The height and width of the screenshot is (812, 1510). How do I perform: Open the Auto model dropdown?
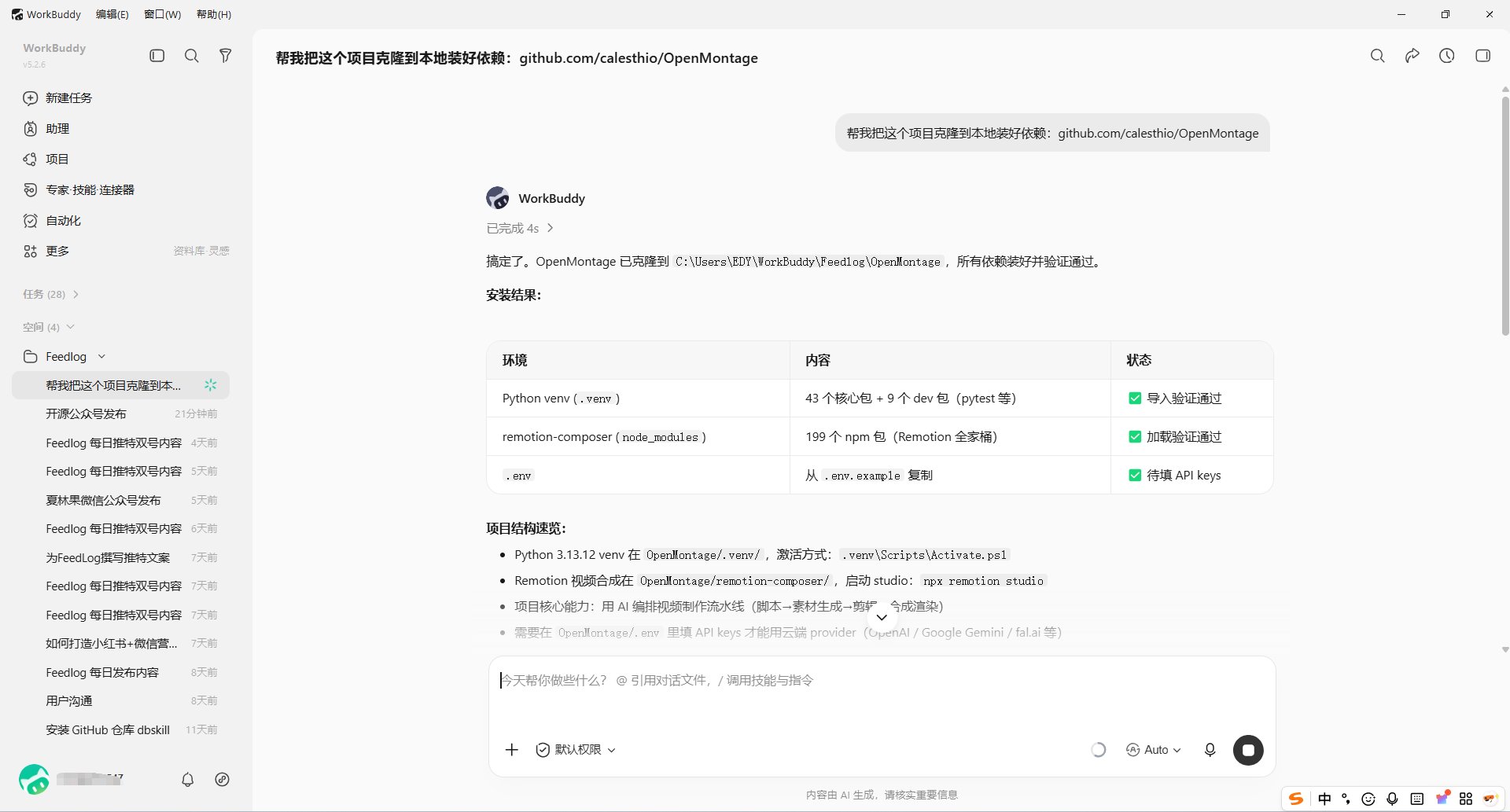(1154, 750)
